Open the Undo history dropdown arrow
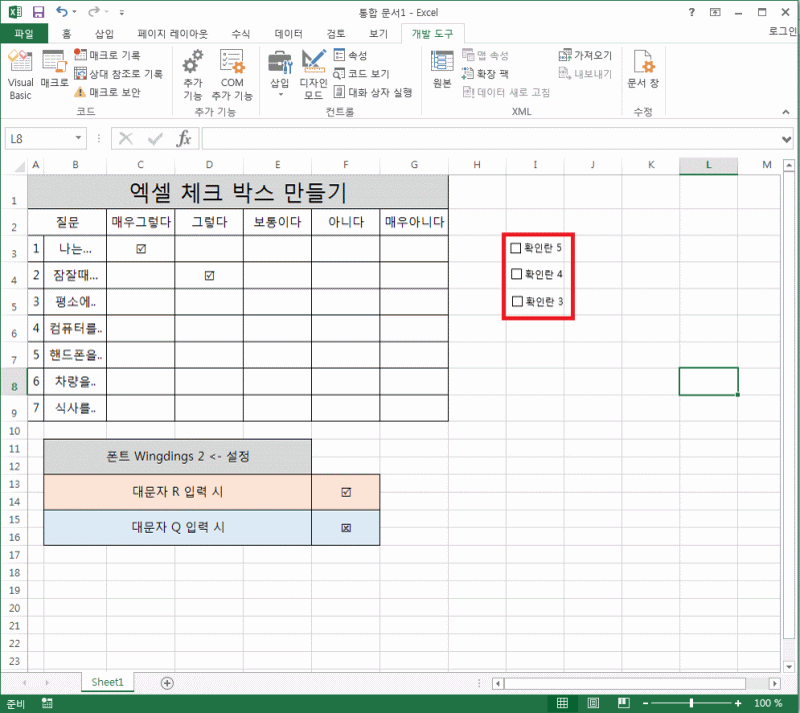 (74, 12)
